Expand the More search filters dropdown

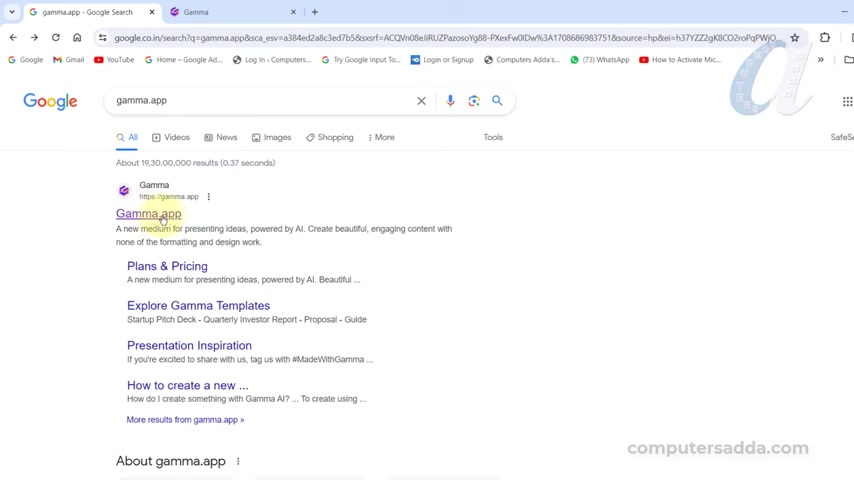click(381, 137)
